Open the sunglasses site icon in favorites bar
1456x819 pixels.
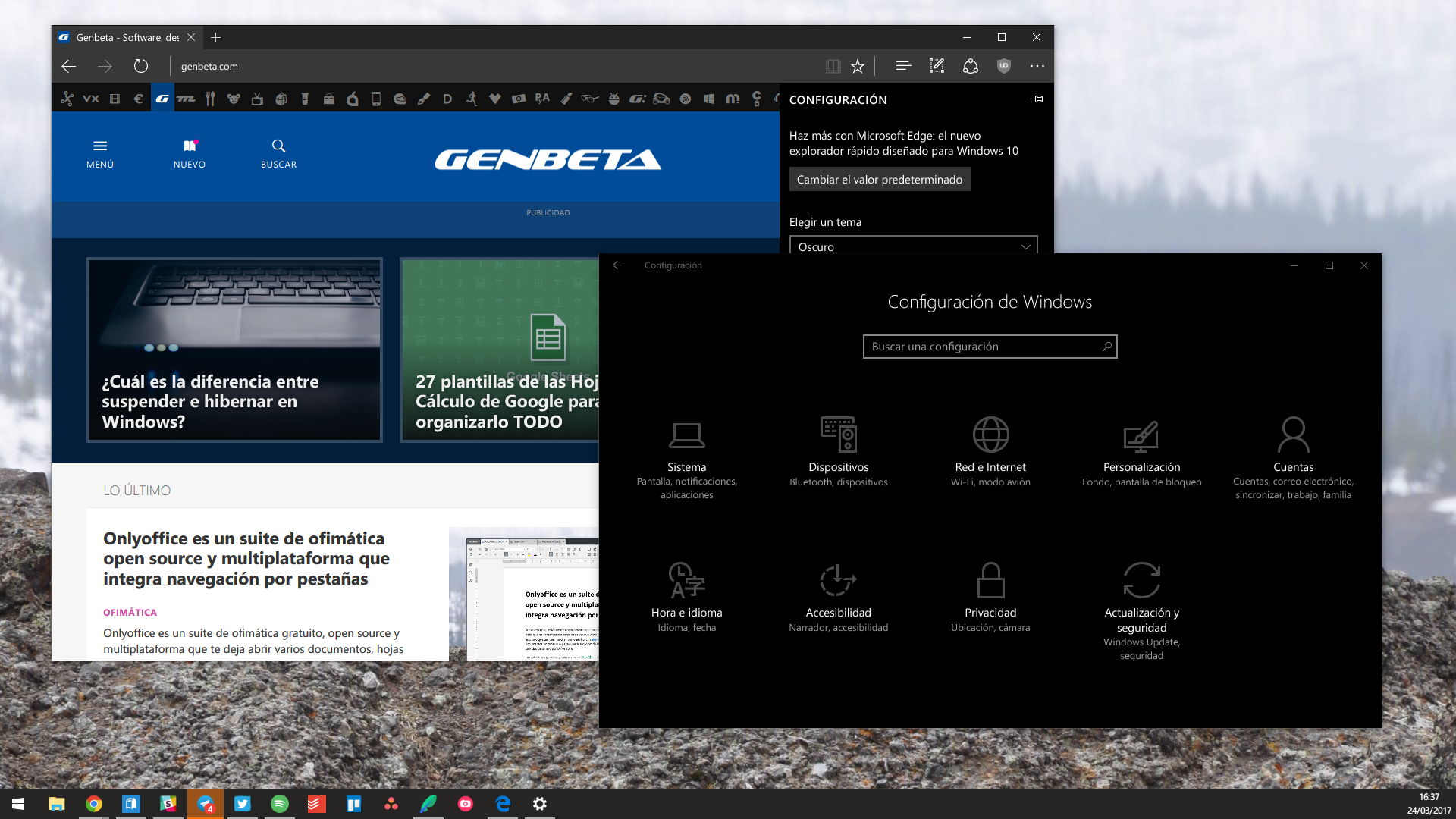click(590, 99)
